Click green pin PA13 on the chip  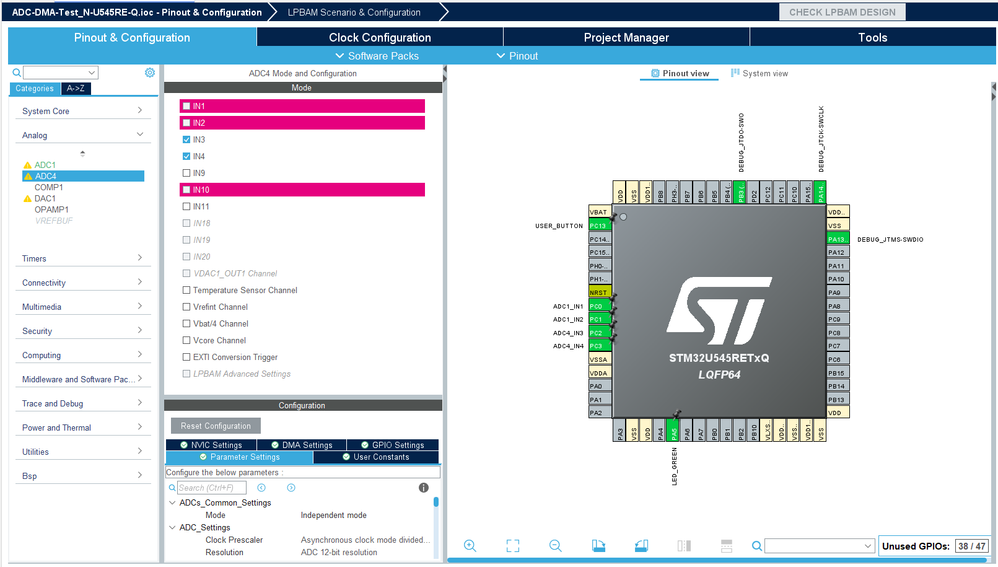pyautogui.click(x=838, y=239)
